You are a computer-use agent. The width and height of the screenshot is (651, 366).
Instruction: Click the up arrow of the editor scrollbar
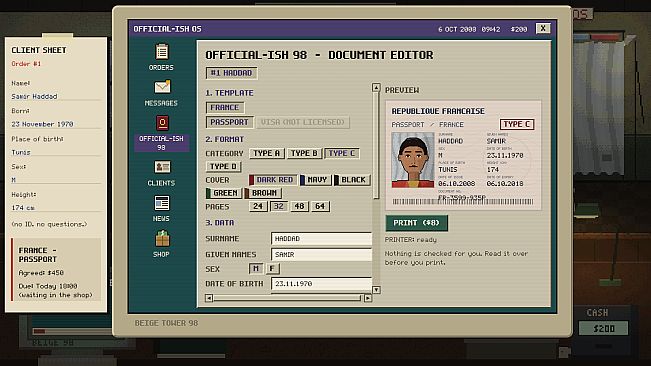[x=376, y=87]
